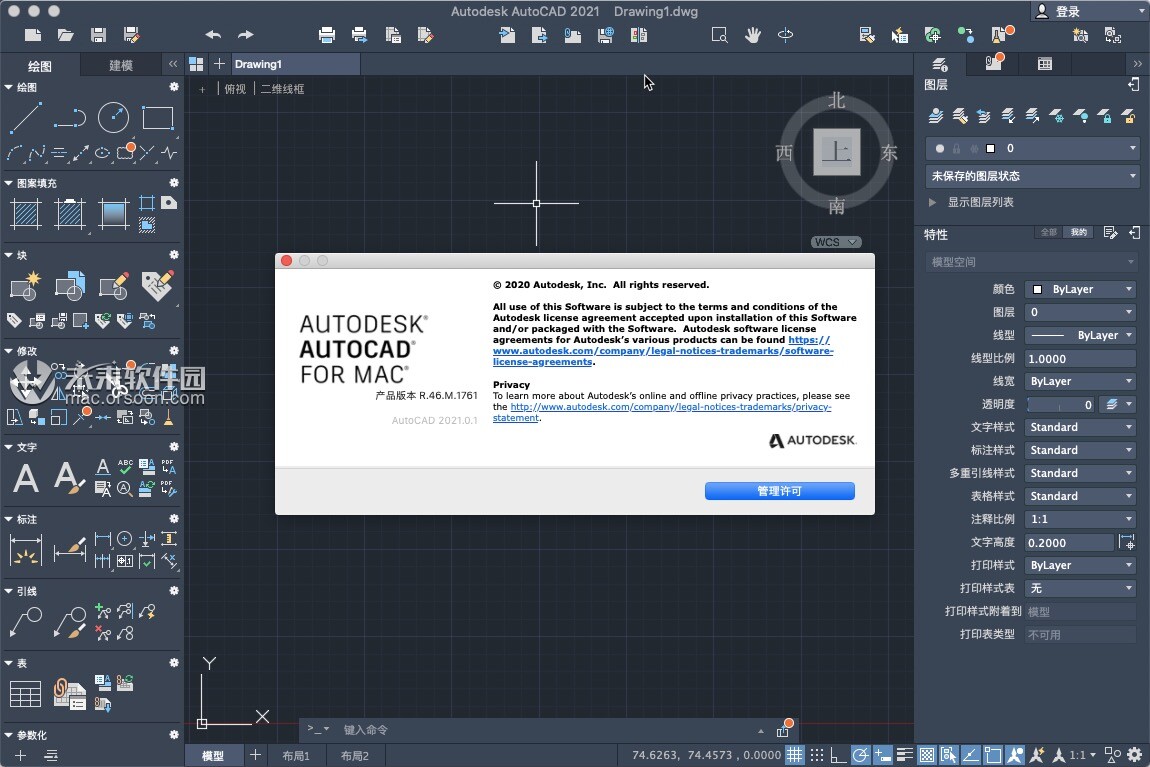
Task: Switch to the 绘图 tab
Action: pyautogui.click(x=40, y=65)
